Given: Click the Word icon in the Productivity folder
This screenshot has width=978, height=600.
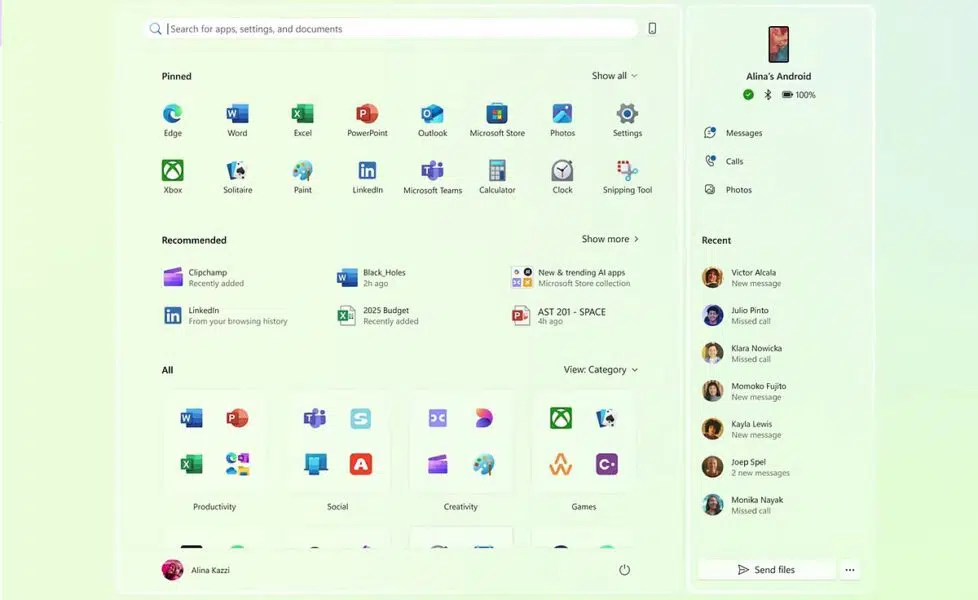Looking at the screenshot, I should tap(191, 418).
